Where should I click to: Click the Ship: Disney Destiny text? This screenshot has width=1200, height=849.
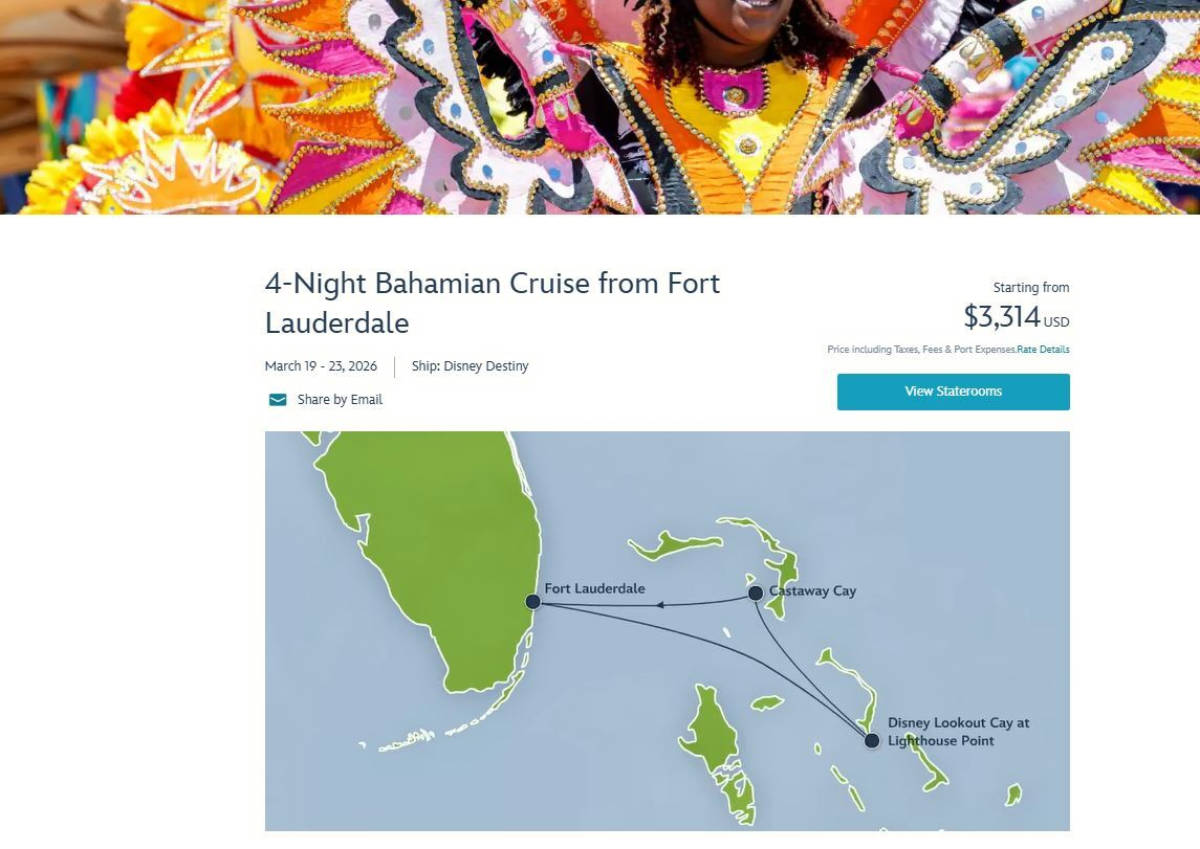pos(470,366)
